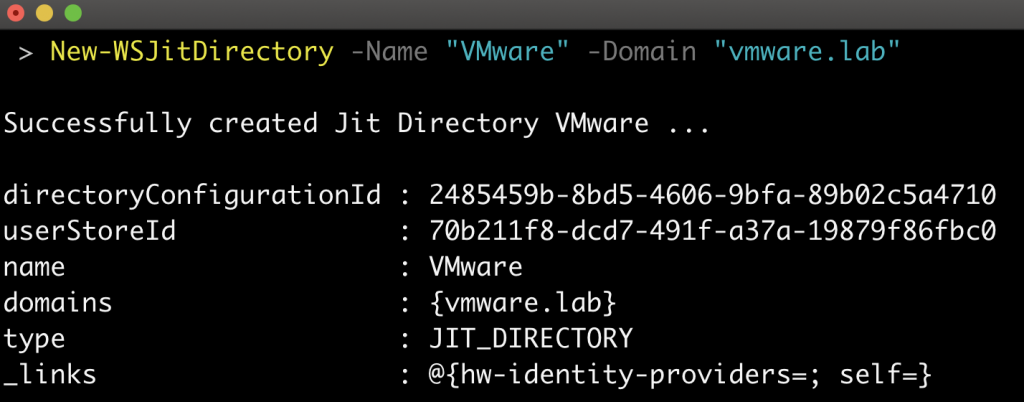Click the -Name parameter in the command
Screen dimensions: 1024x402
coord(389,52)
